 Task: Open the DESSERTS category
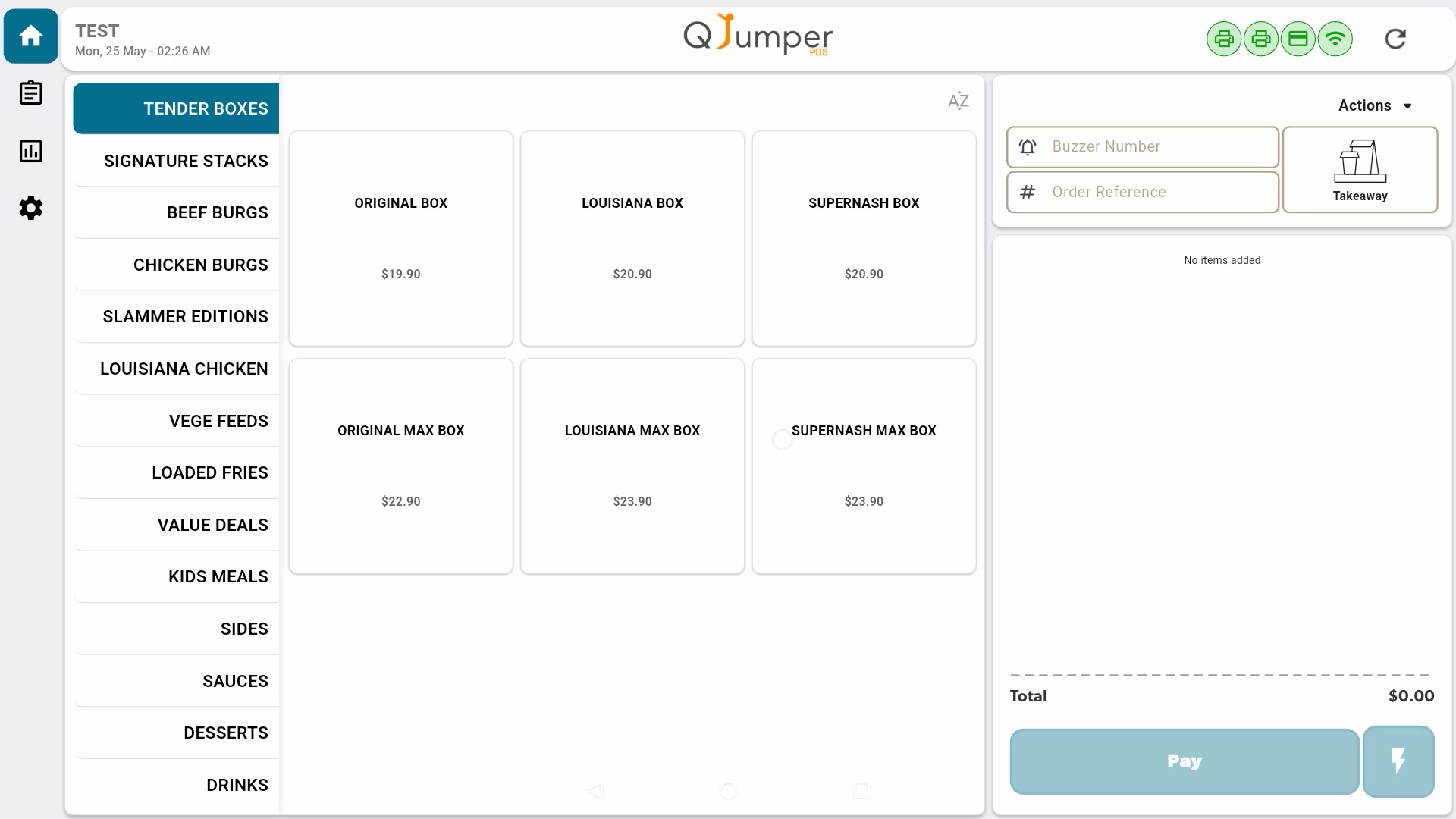pyautogui.click(x=176, y=733)
